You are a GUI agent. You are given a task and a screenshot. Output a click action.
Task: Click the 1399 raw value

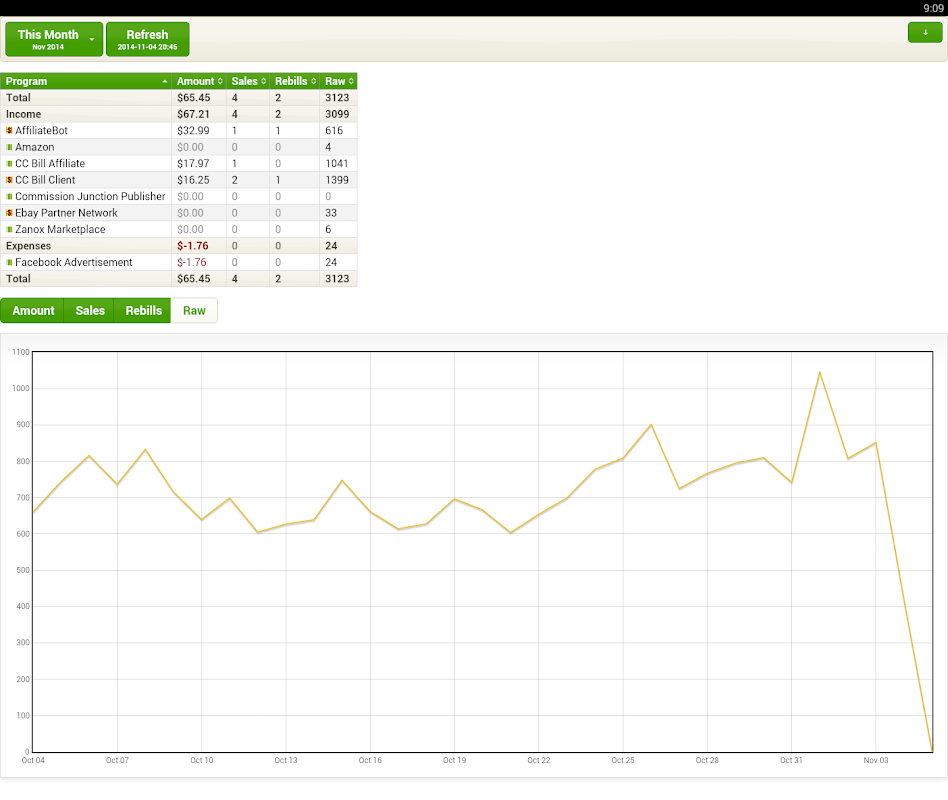[x=337, y=180]
